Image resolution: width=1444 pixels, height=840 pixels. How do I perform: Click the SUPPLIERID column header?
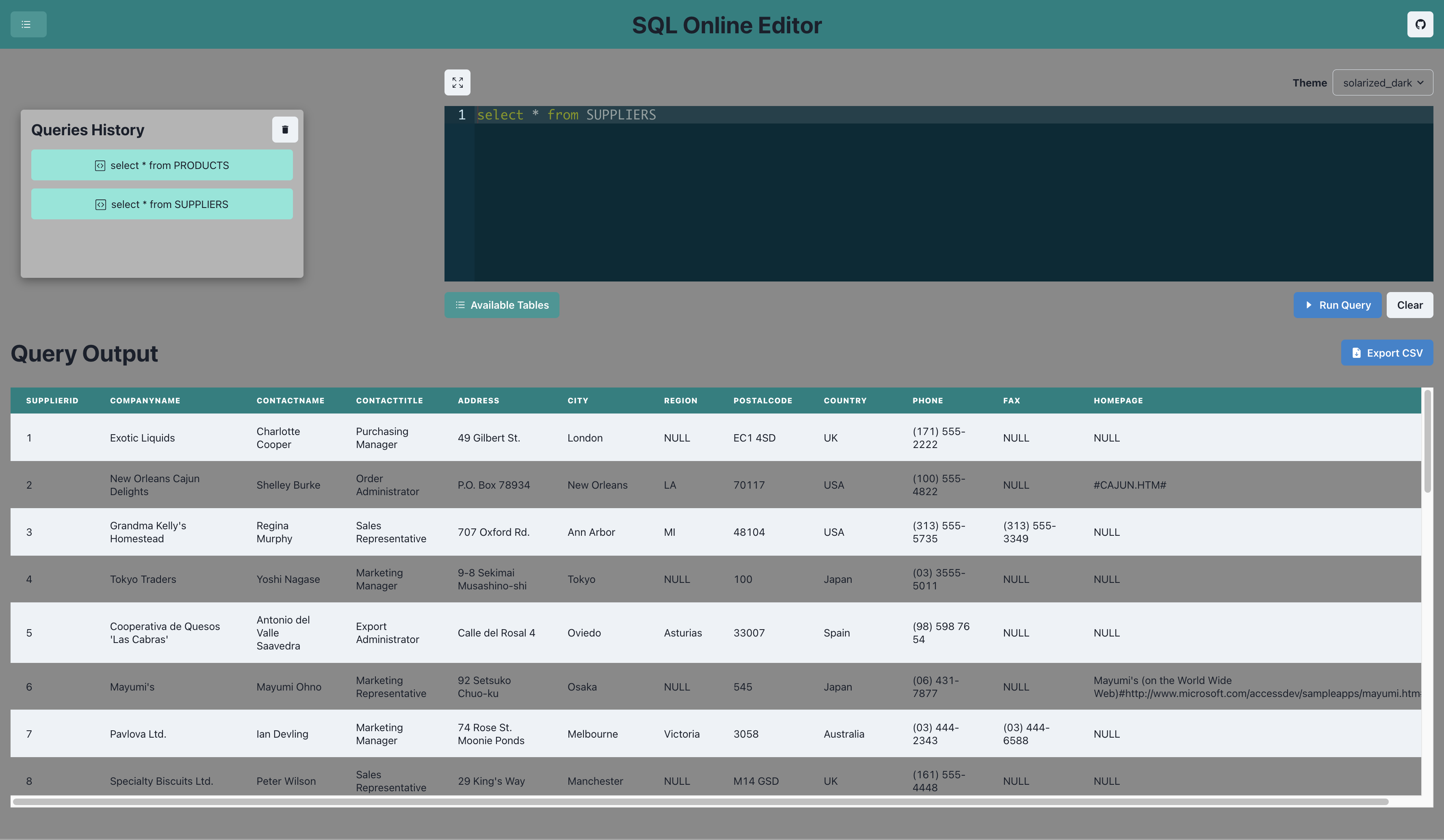[52, 401]
